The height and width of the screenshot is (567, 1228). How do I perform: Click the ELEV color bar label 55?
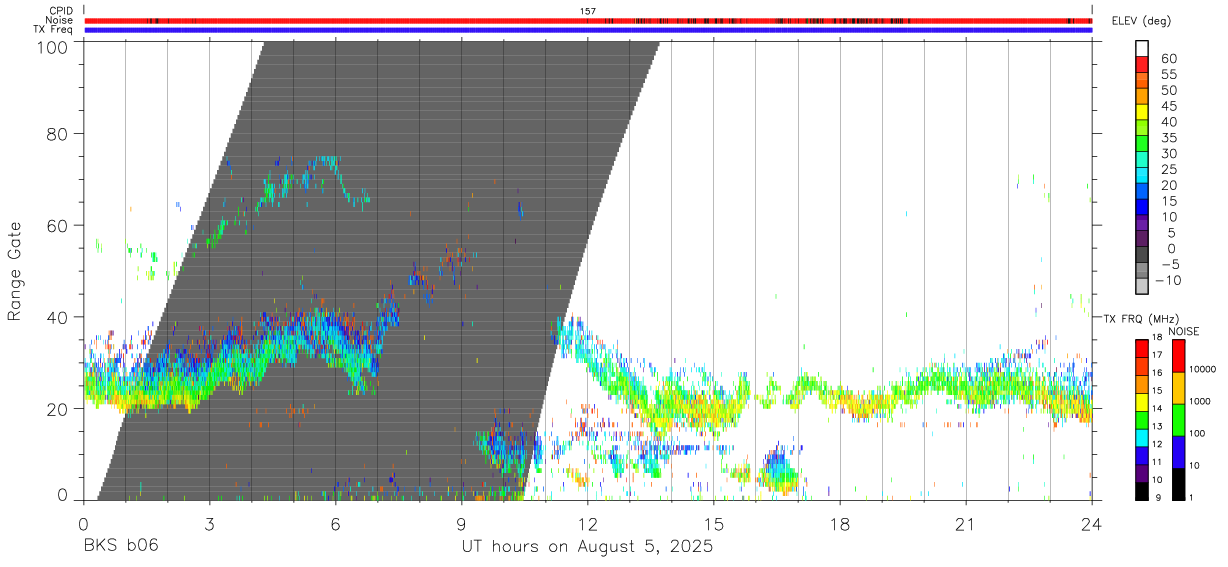pos(1169,75)
